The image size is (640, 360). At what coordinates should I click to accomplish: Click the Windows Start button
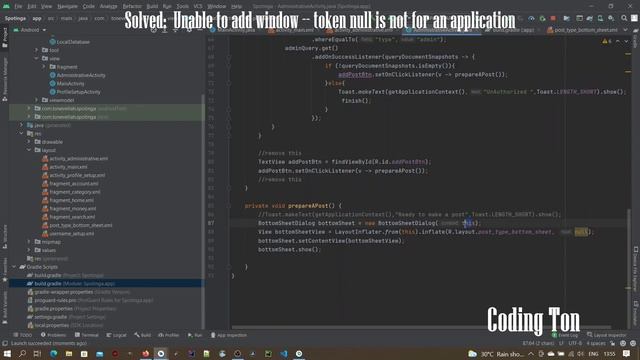pyautogui.click(x=7, y=353)
